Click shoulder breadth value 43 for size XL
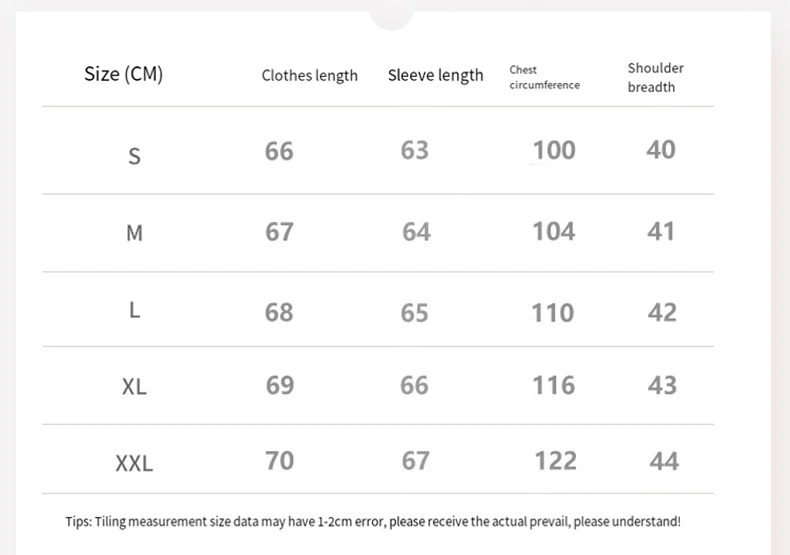Viewport: 790px width, 555px height. point(662,385)
